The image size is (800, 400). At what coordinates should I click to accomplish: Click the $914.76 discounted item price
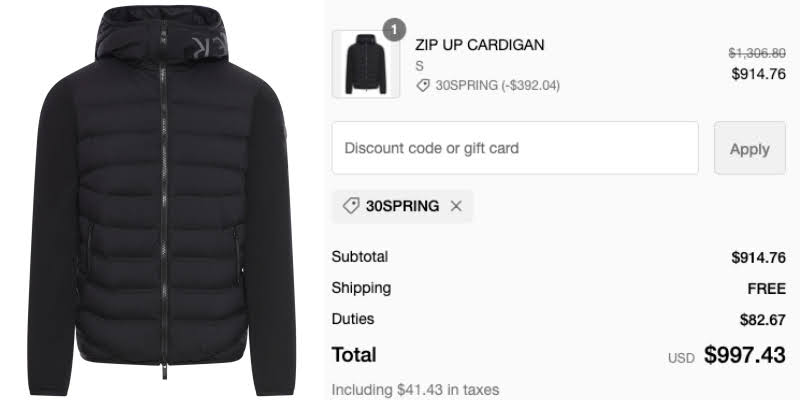pos(759,74)
